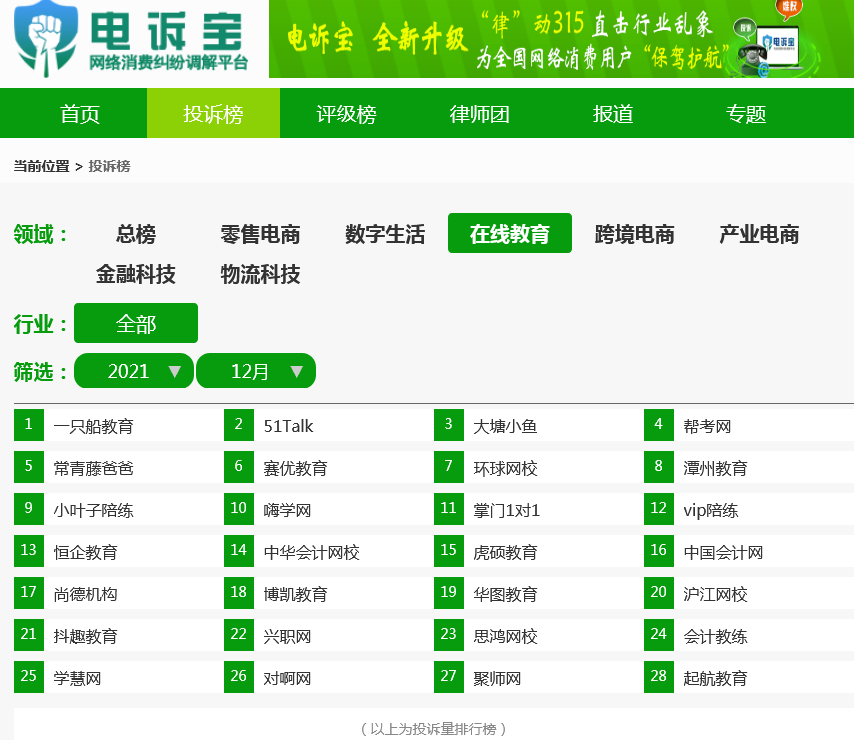This screenshot has height=740, width=854.
Task: Filter by 数字生活 field
Action: pos(385,234)
